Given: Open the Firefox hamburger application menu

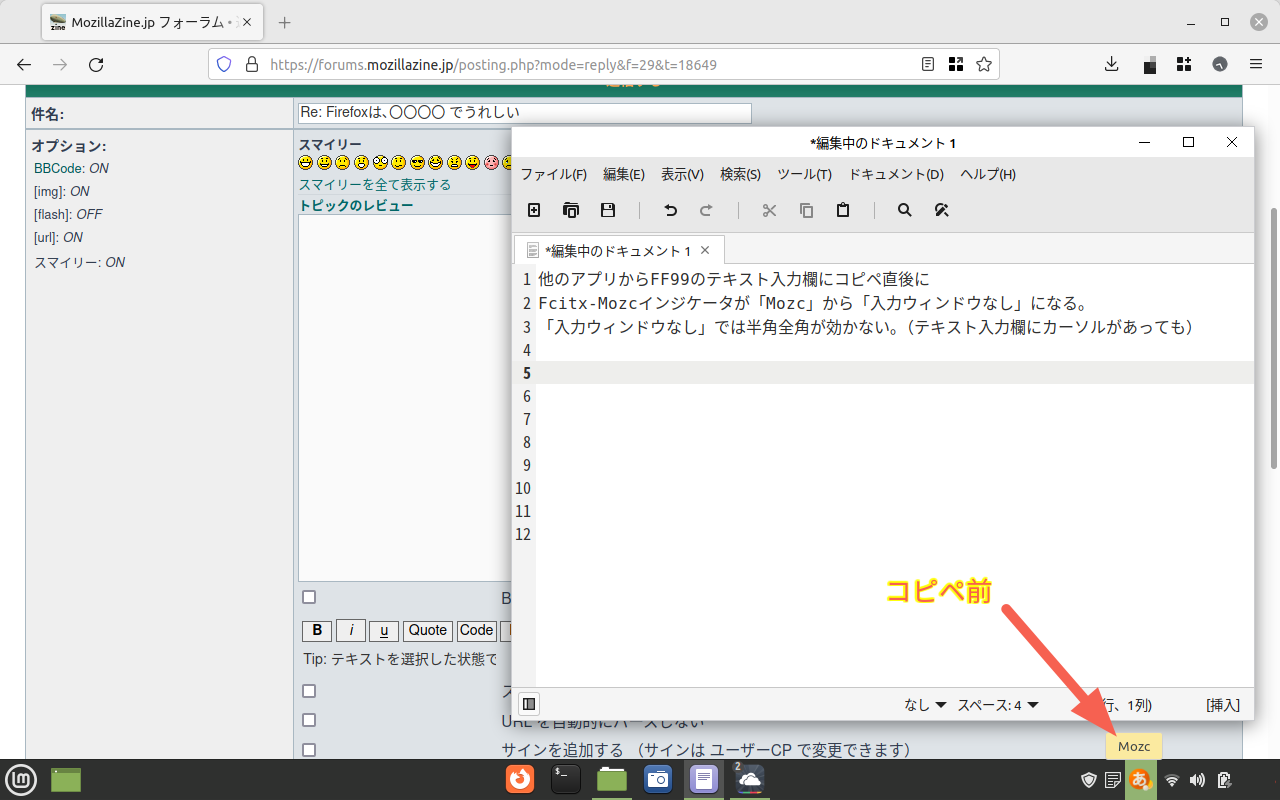Looking at the screenshot, I should click(x=1256, y=64).
